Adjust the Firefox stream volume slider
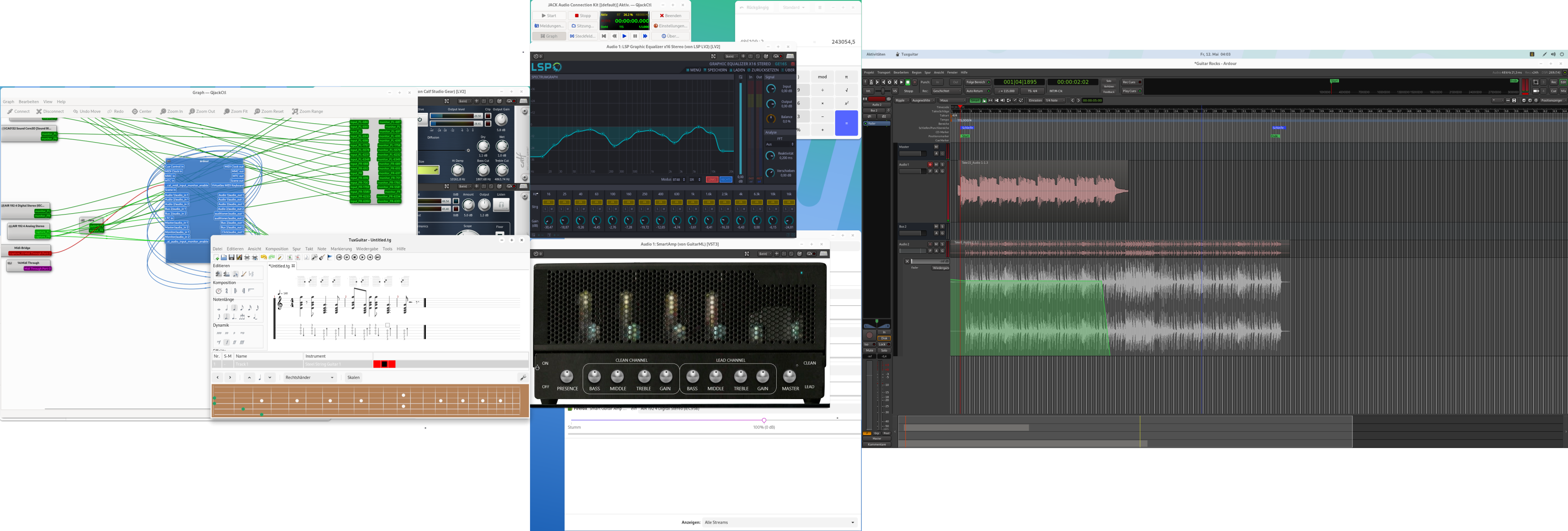This screenshot has height=531, width=1568. pos(764,420)
